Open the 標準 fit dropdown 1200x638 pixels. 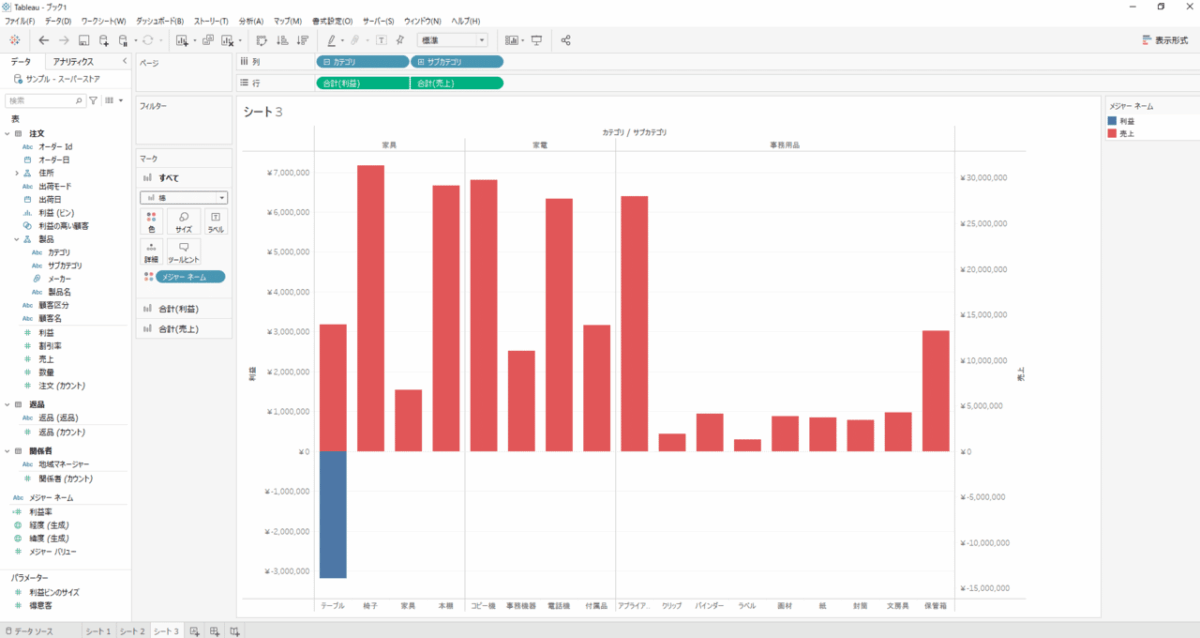pos(453,40)
